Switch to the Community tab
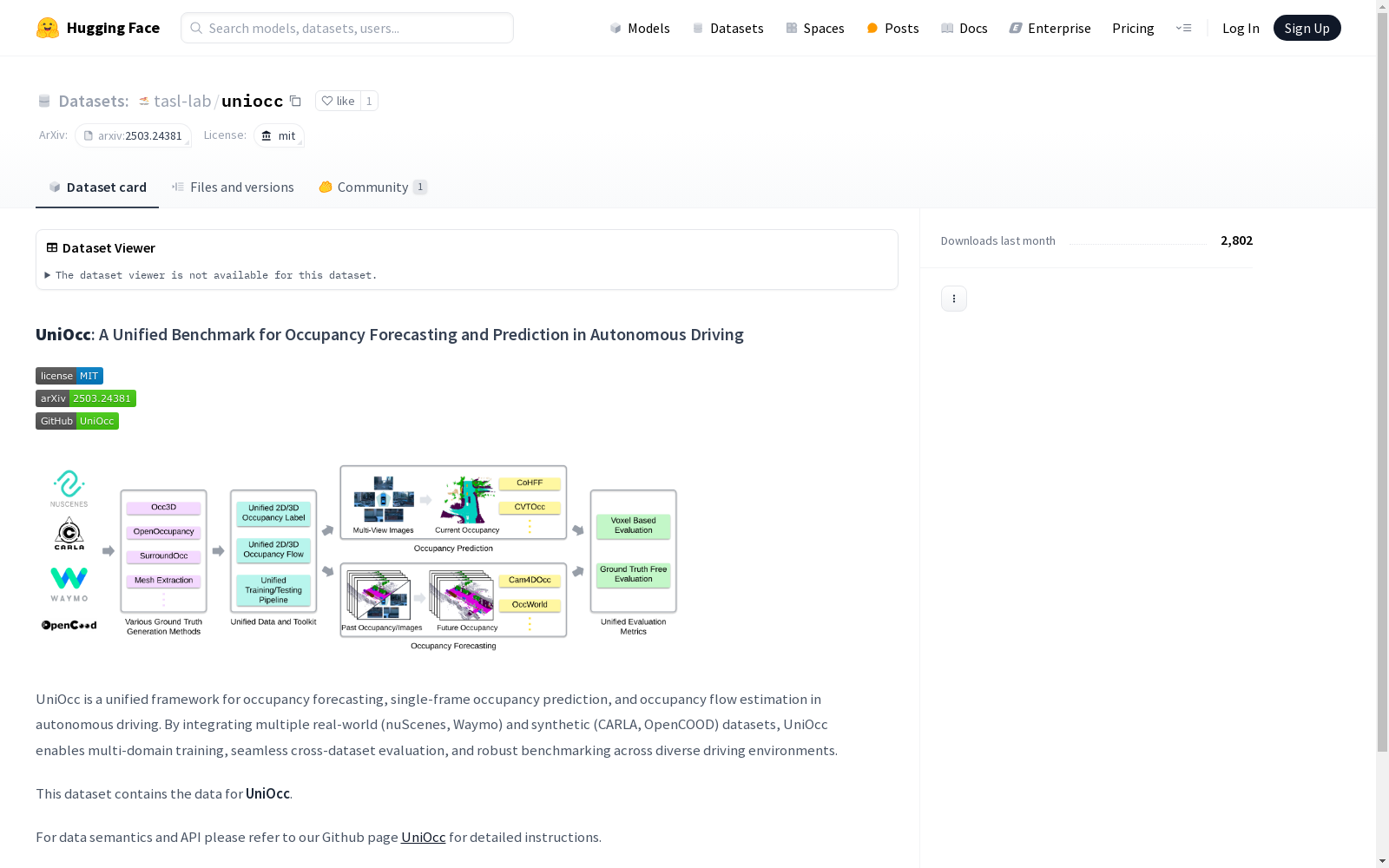The width and height of the screenshot is (1389, 868). (x=373, y=187)
